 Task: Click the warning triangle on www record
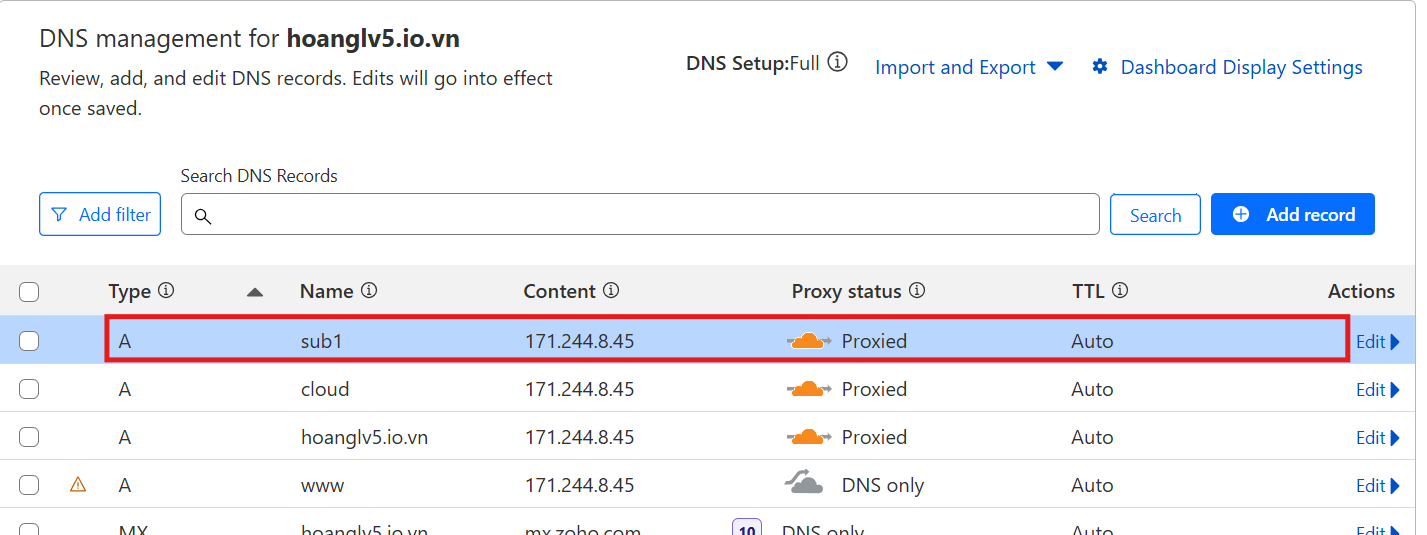pyautogui.click(x=78, y=485)
